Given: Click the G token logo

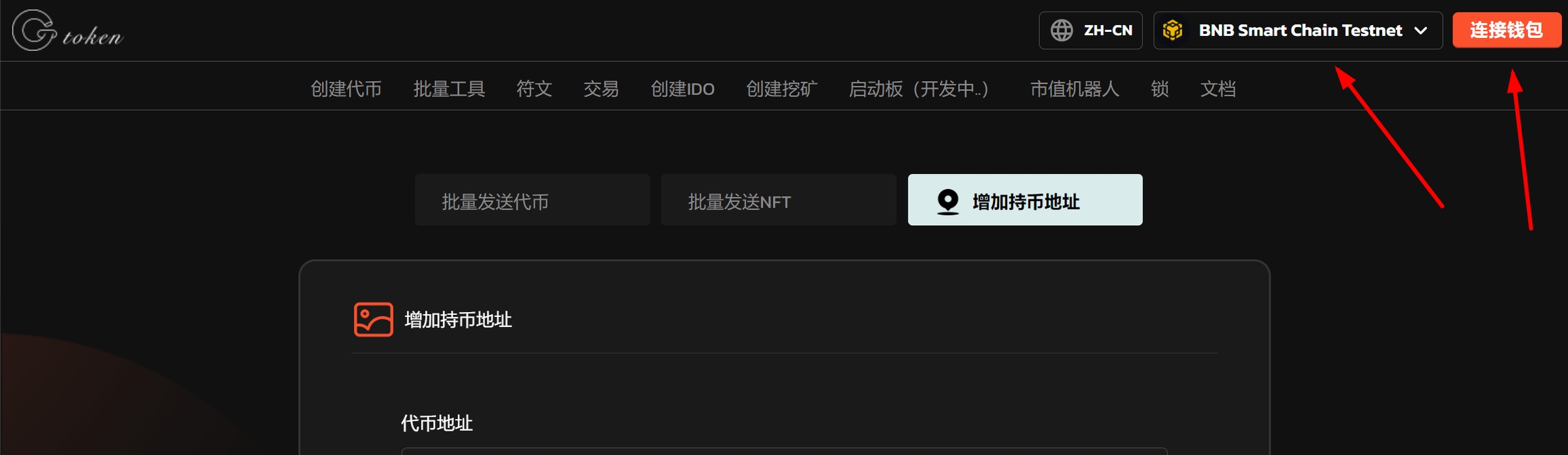Looking at the screenshot, I should click(x=67, y=30).
